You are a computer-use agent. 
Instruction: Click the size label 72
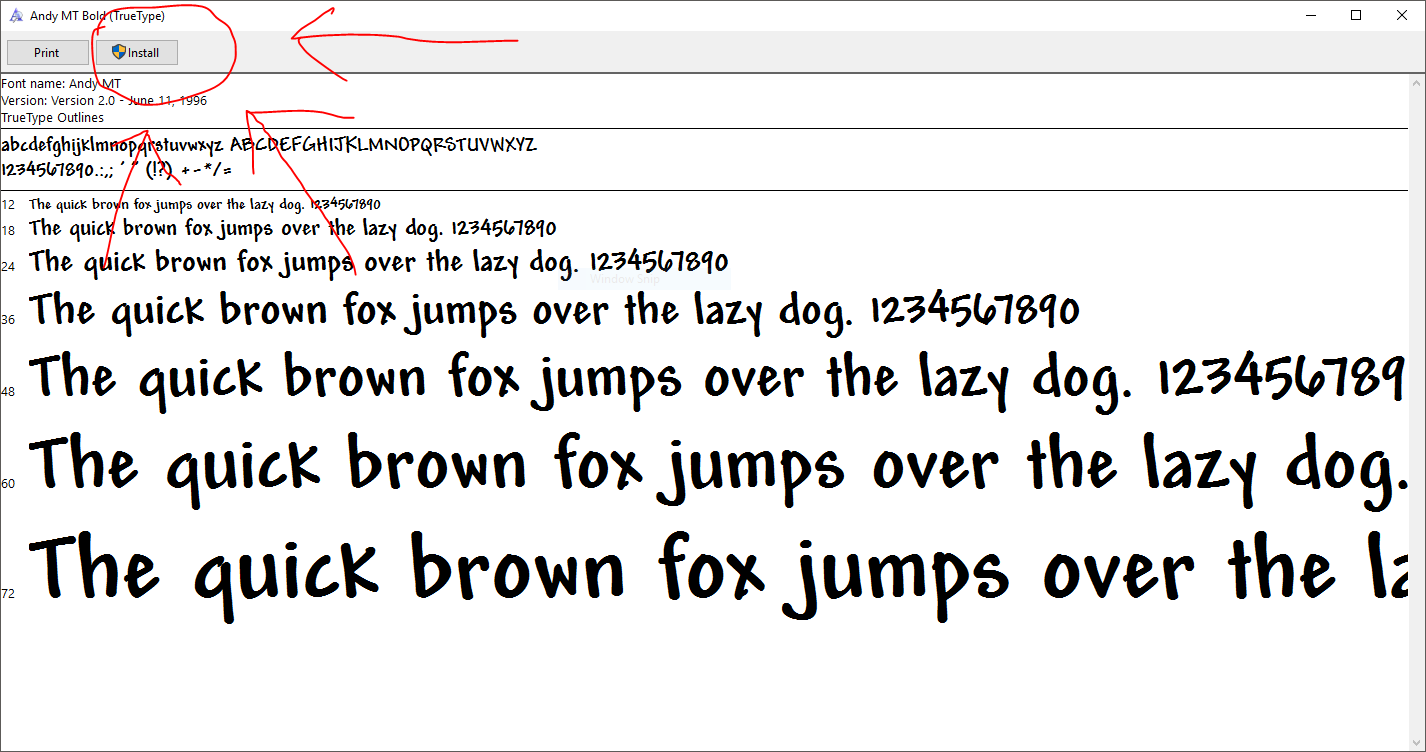pos(8,594)
